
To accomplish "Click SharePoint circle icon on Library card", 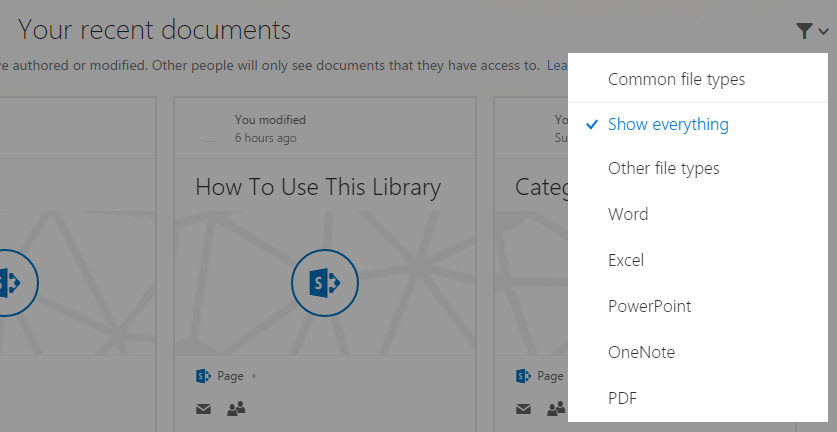I will (325, 283).
